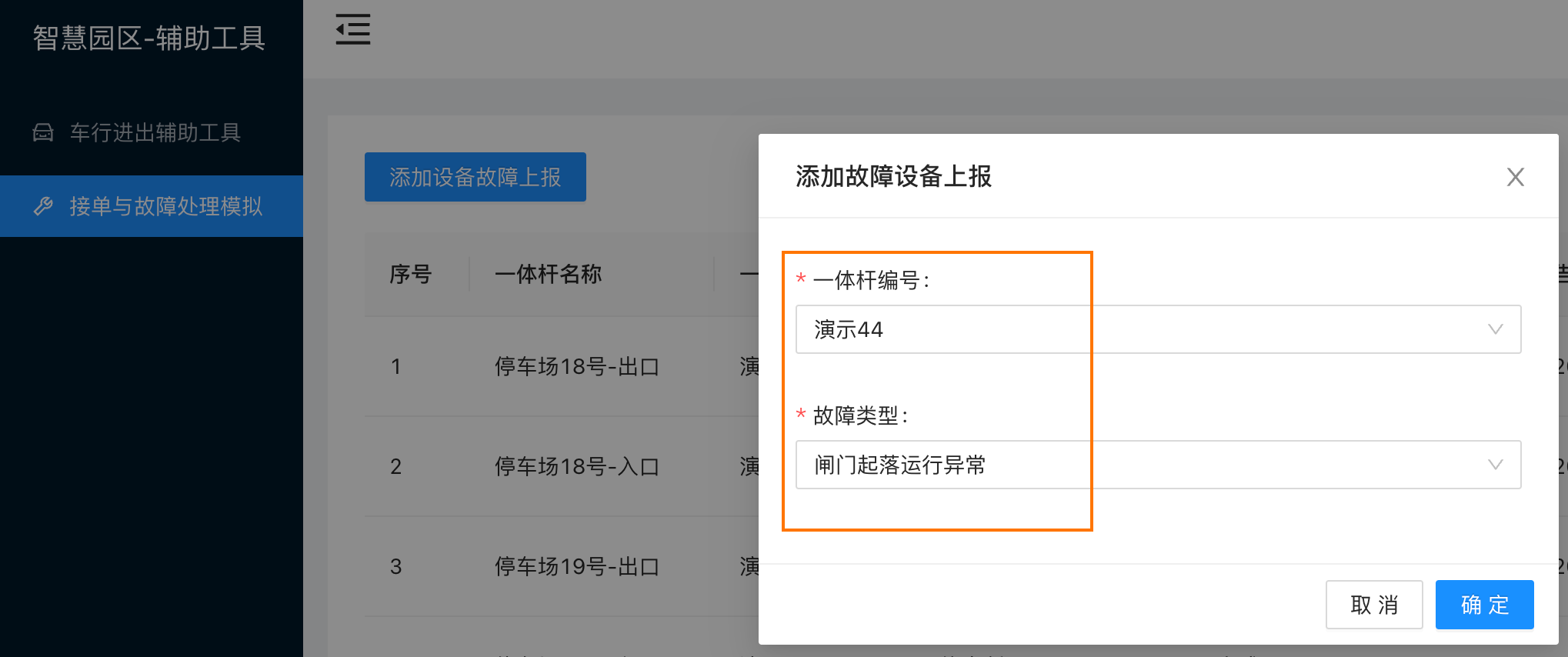1568x657 pixels.
Task: Click the chevron arrow in 故障类型 select
Action: 1495,465
